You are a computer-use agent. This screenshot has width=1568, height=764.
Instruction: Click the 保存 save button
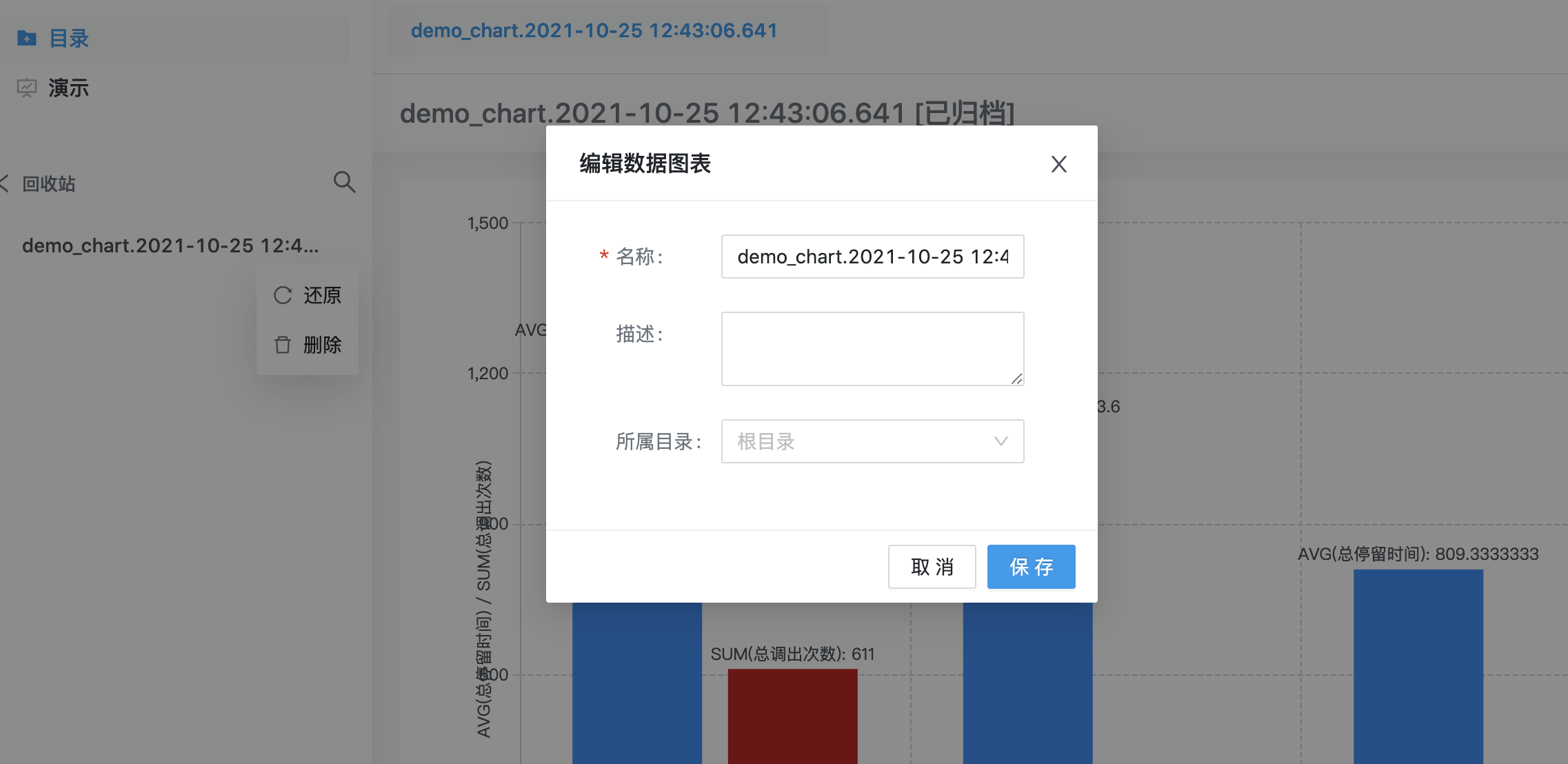click(x=1031, y=567)
